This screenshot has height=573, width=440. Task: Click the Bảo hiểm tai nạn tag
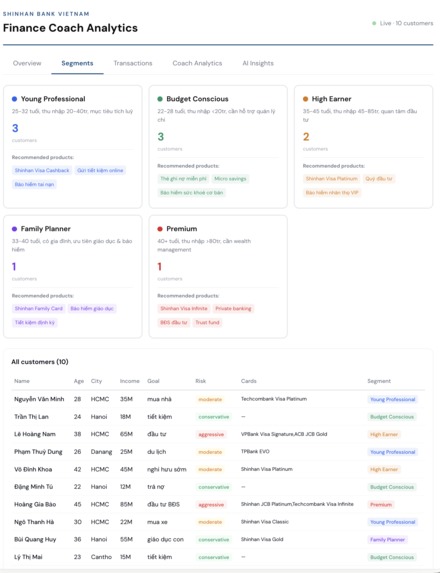(x=34, y=184)
